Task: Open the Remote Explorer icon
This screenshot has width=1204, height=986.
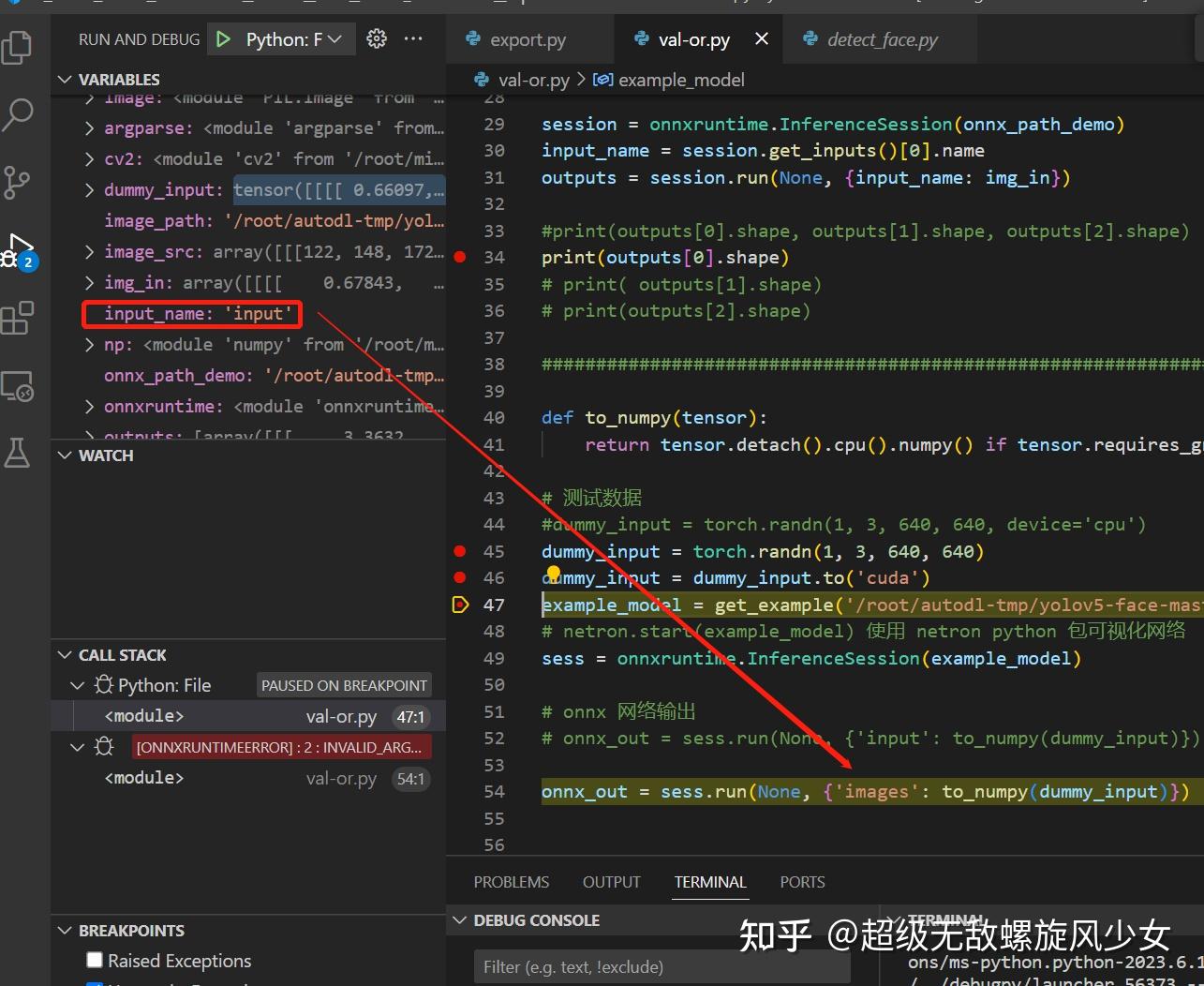Action: tap(18, 386)
